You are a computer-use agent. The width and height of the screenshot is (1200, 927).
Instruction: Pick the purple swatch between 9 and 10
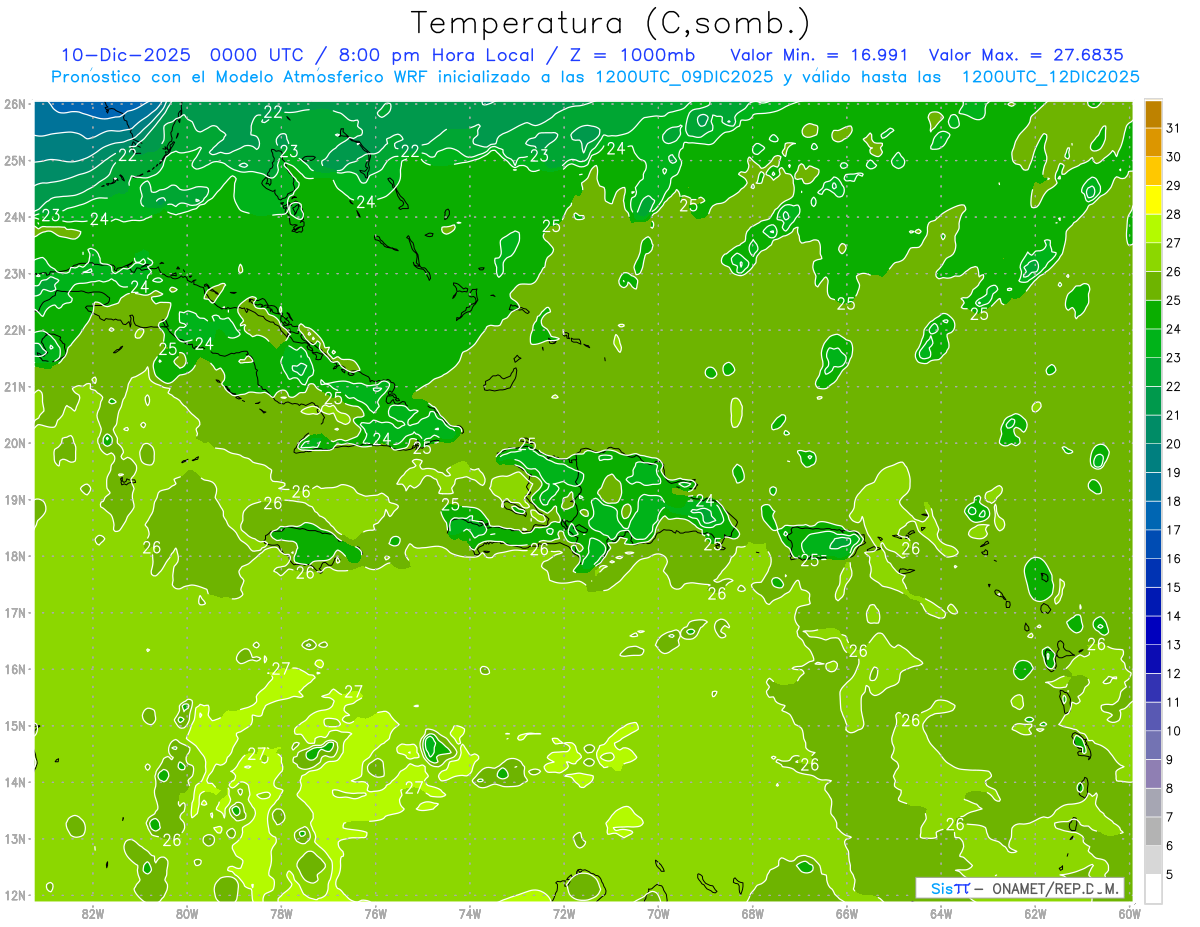[x=1153, y=745]
